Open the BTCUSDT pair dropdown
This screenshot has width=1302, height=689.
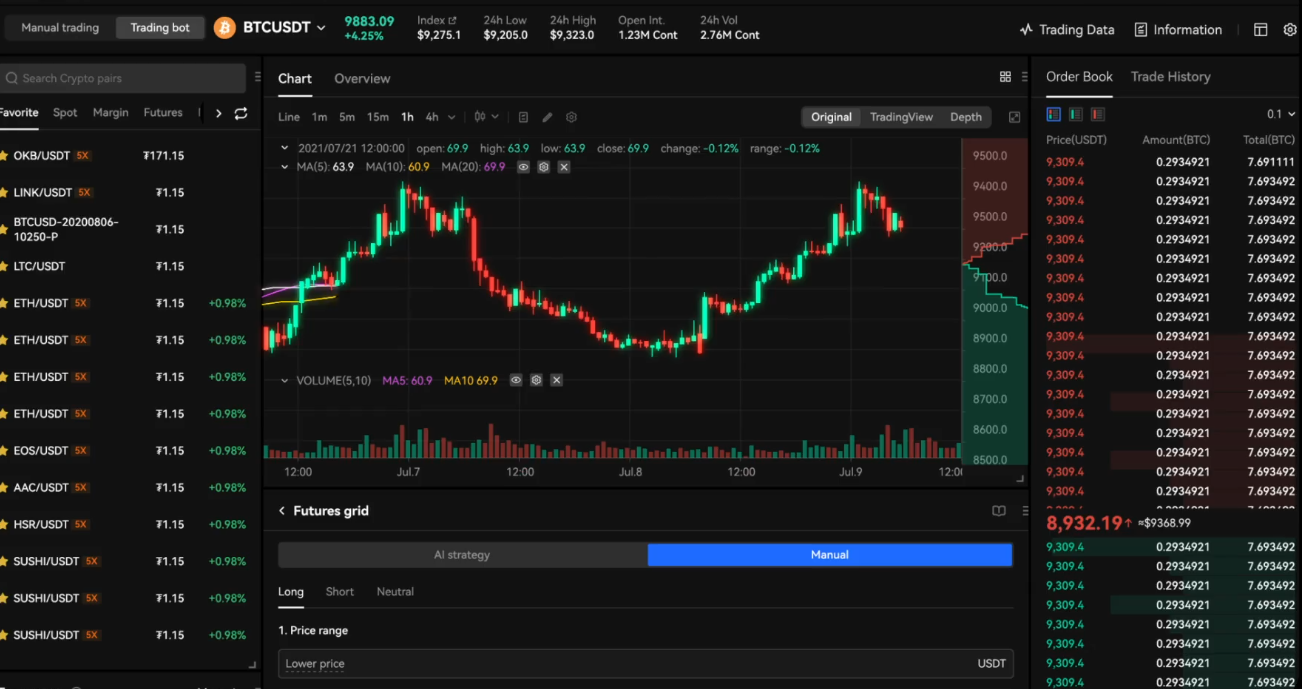pos(321,28)
